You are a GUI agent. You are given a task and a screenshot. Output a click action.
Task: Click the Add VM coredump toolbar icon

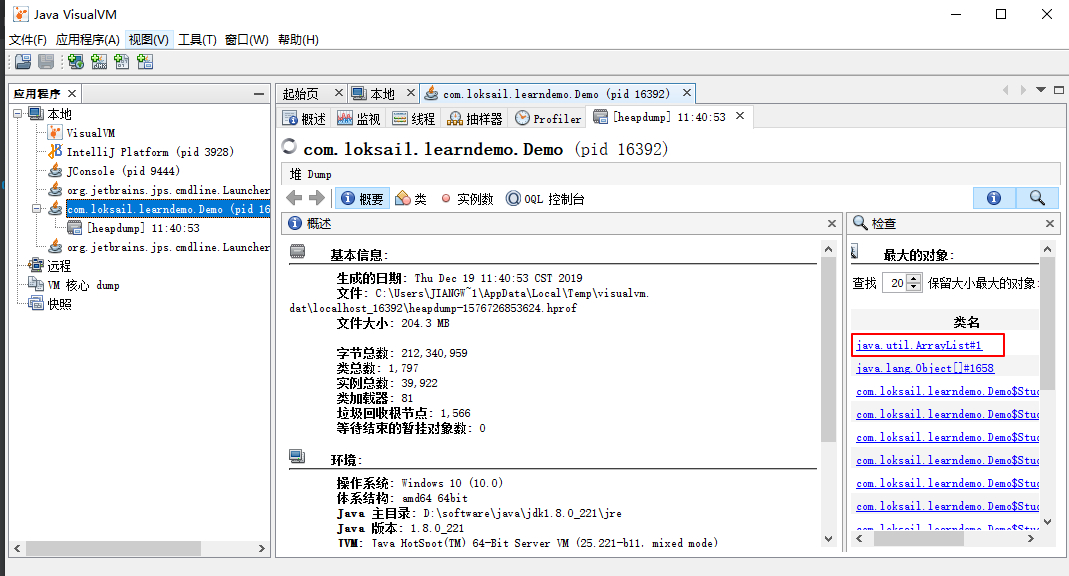click(x=122, y=62)
